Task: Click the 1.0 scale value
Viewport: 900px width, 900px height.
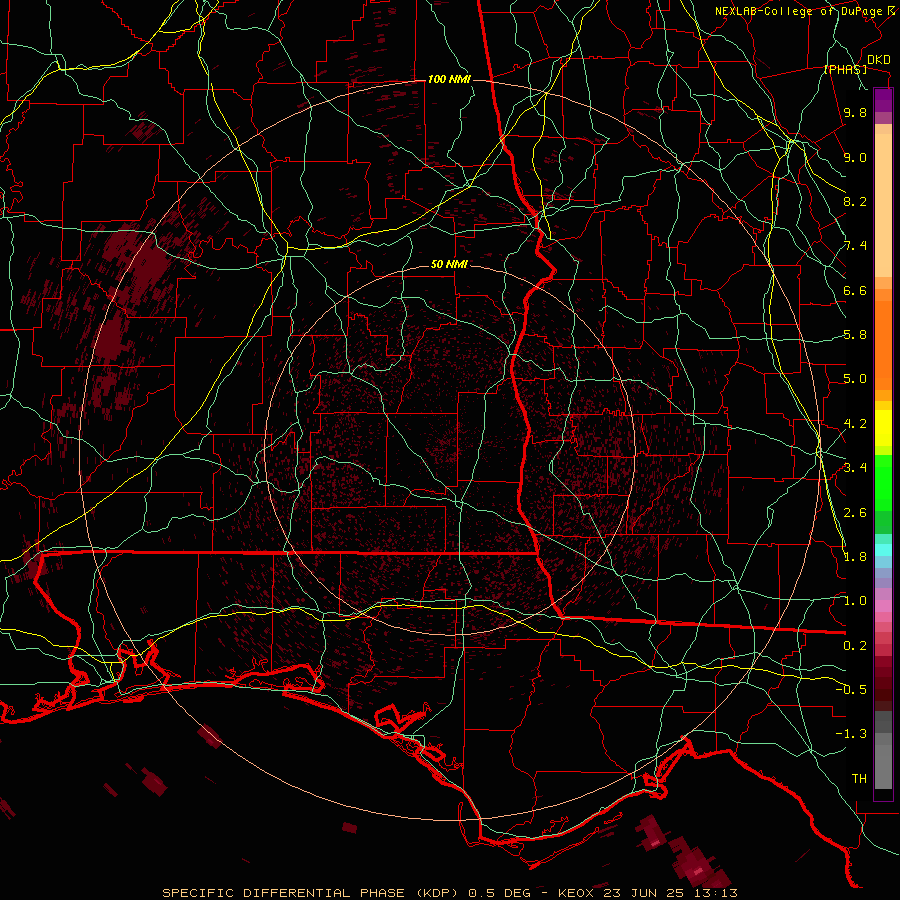Action: (855, 601)
